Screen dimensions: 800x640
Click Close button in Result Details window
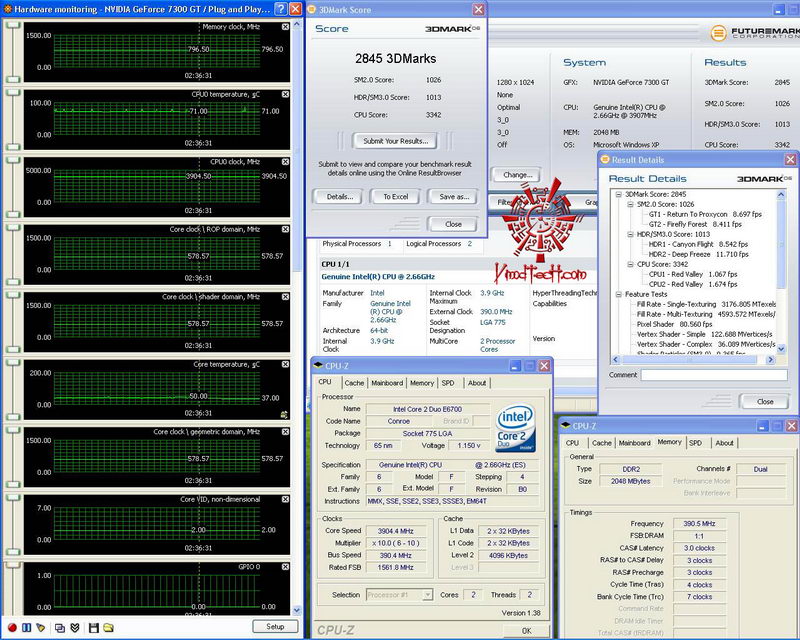(765, 402)
